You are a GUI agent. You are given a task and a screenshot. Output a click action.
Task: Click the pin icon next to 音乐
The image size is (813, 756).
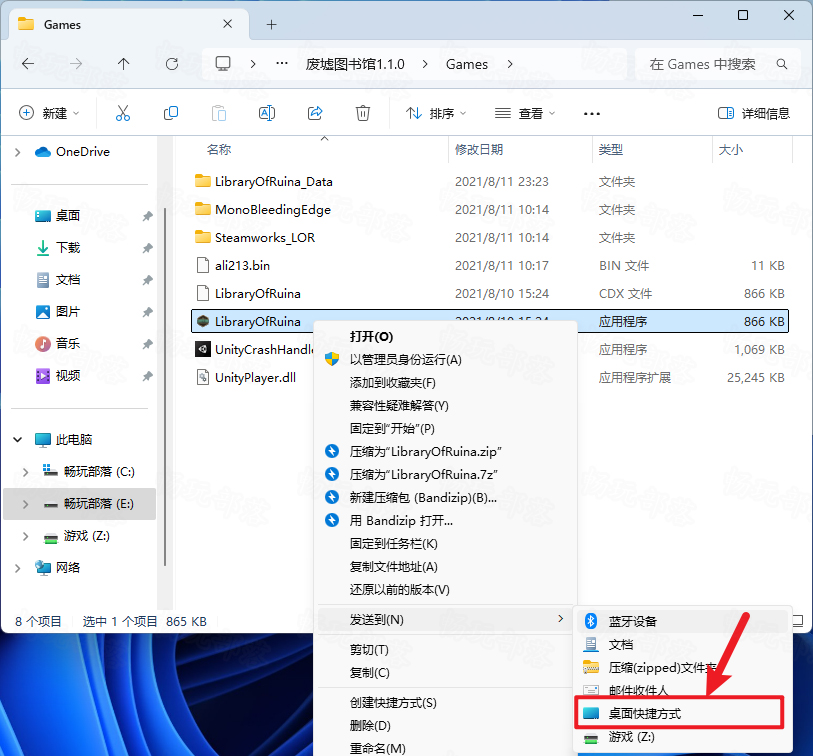click(147, 344)
